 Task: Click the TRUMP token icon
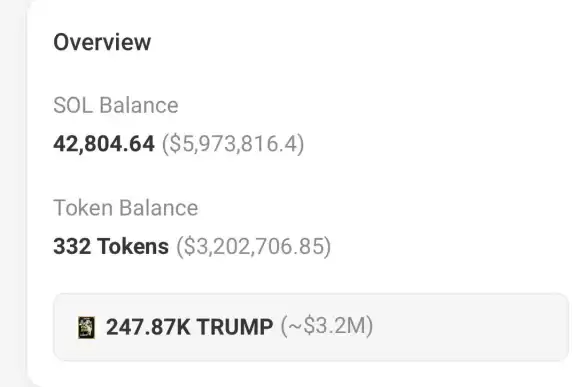[x=87, y=327]
